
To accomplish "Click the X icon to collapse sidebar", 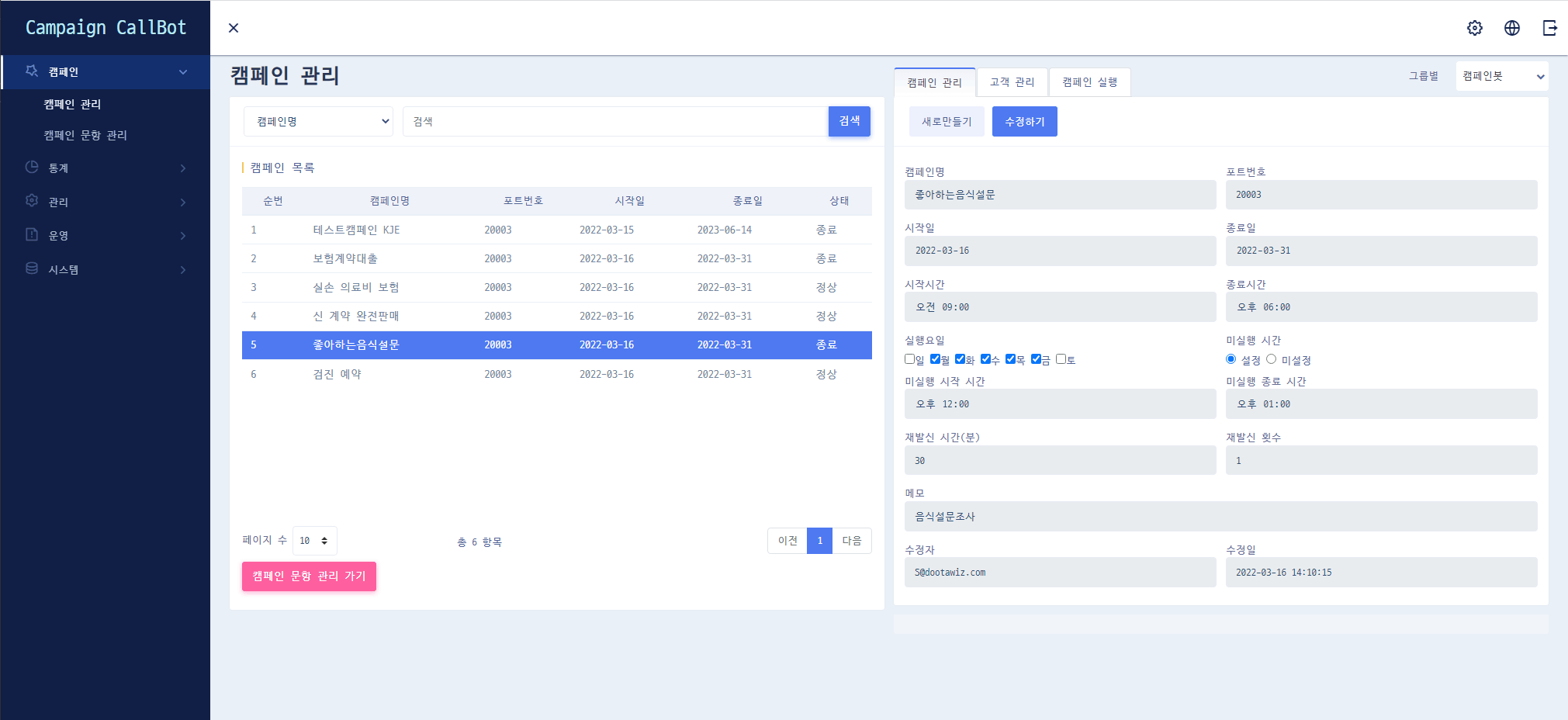I will tap(234, 28).
